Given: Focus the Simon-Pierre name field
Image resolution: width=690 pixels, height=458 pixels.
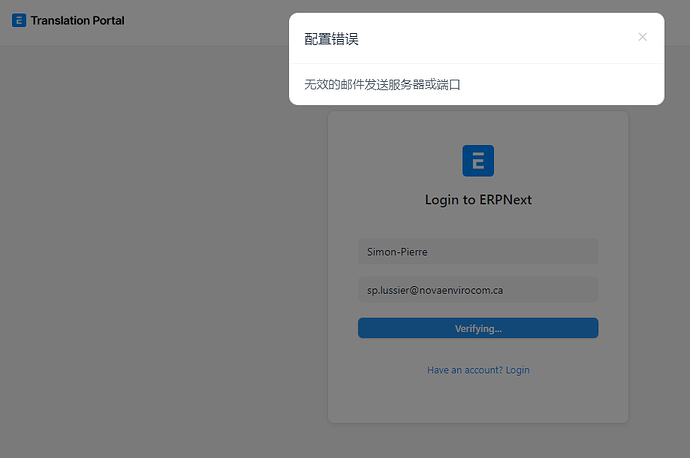Looking at the screenshot, I should [478, 252].
